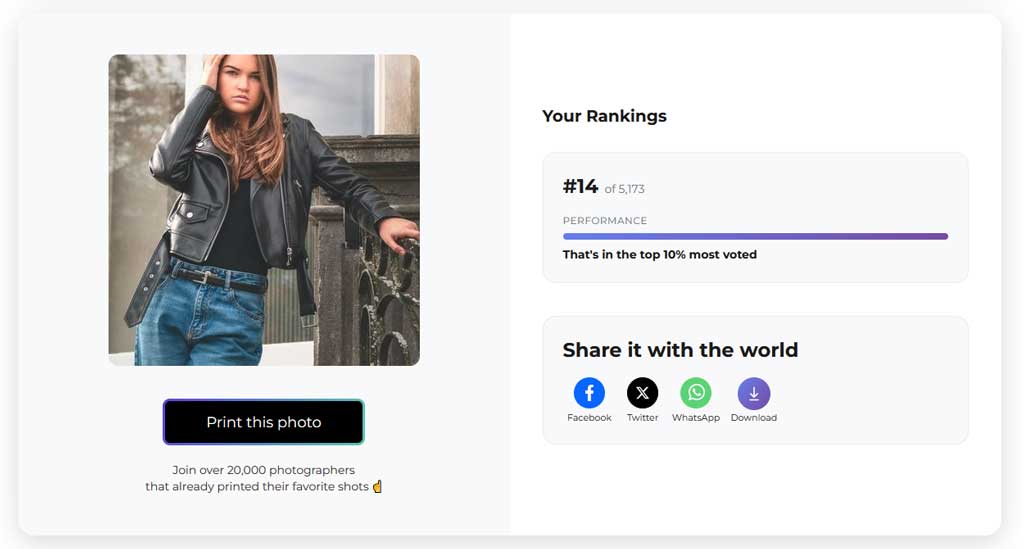
Task: Click the pointing hand emoji
Action: coord(377,487)
